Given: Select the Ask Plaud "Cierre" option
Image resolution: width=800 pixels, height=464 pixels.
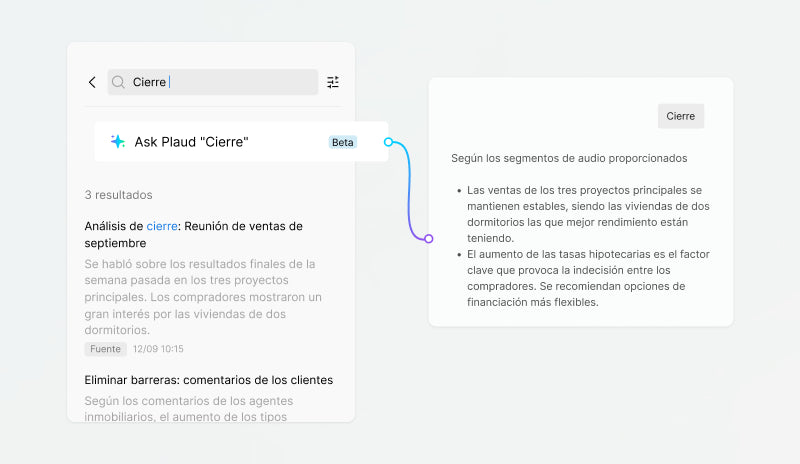Looking at the screenshot, I should coord(191,142).
